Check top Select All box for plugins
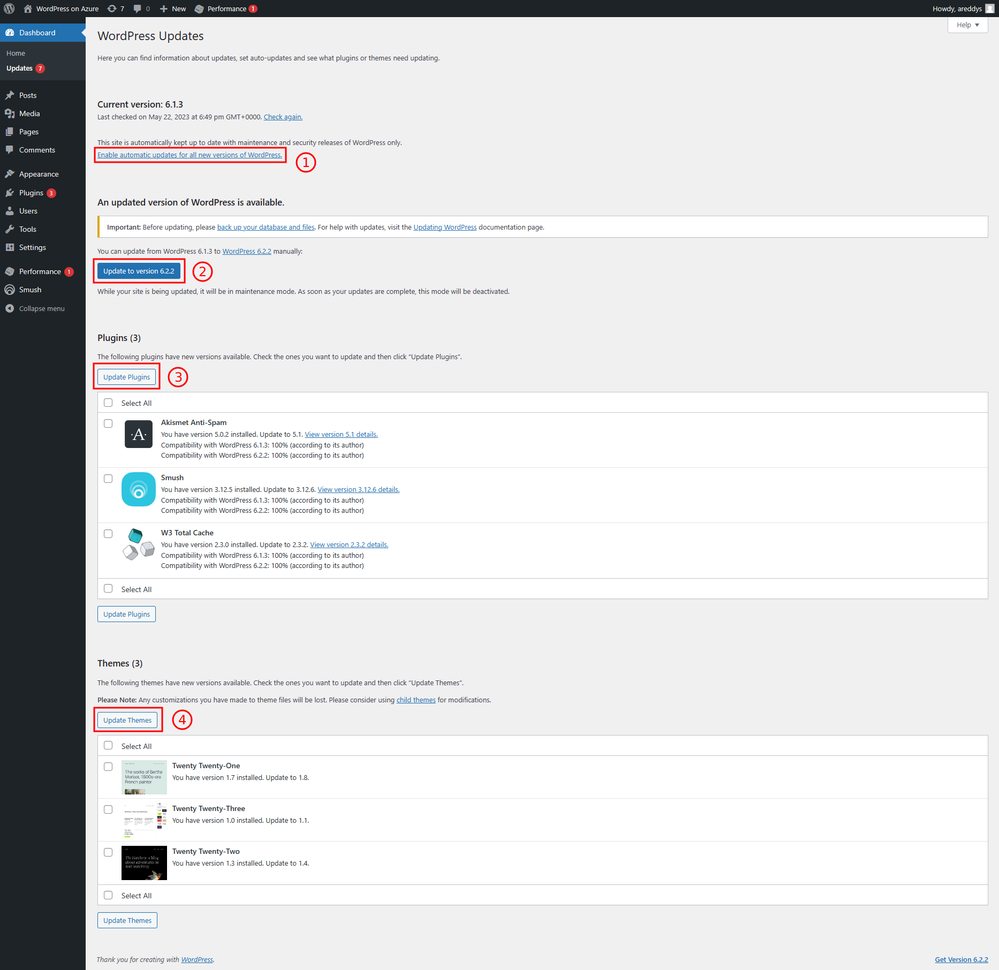This screenshot has width=999, height=970. [108, 403]
